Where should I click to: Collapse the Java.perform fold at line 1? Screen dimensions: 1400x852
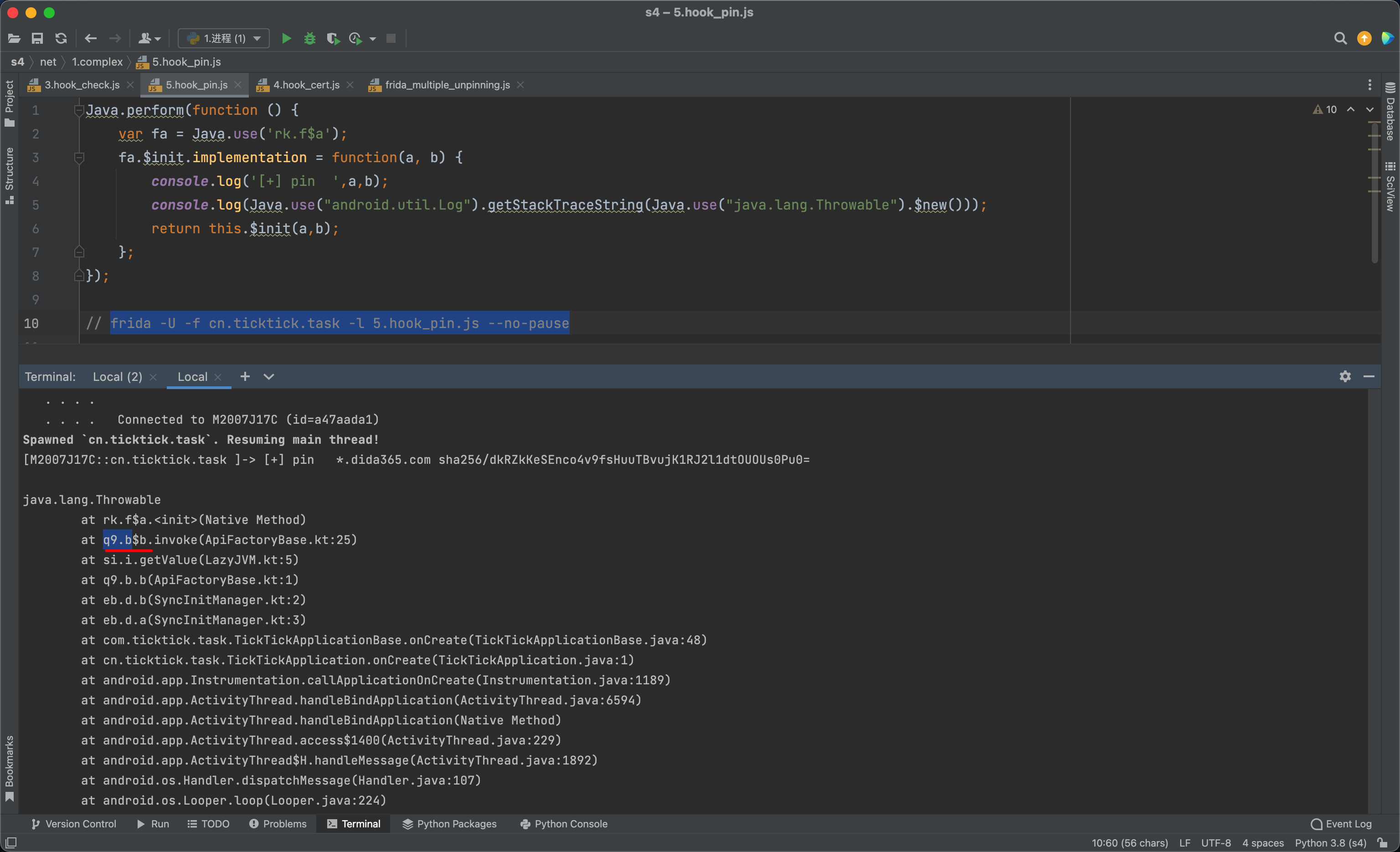[79, 110]
